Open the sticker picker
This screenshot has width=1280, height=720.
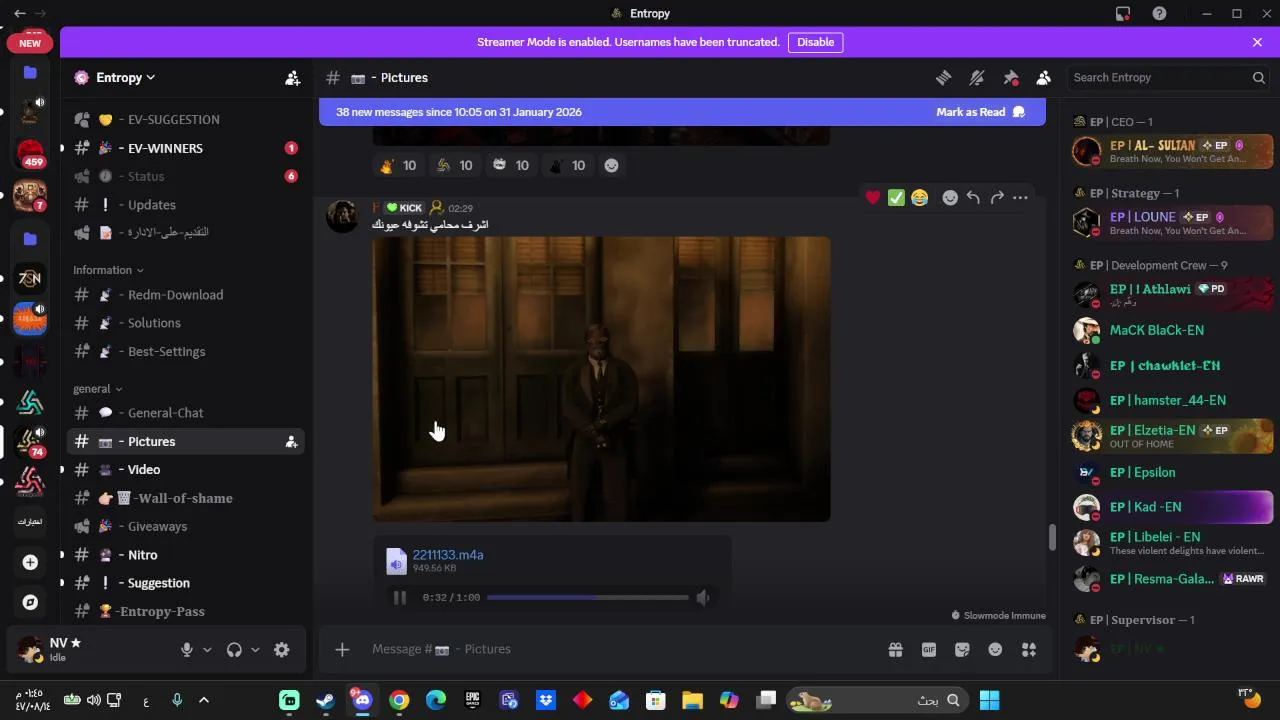[962, 650]
